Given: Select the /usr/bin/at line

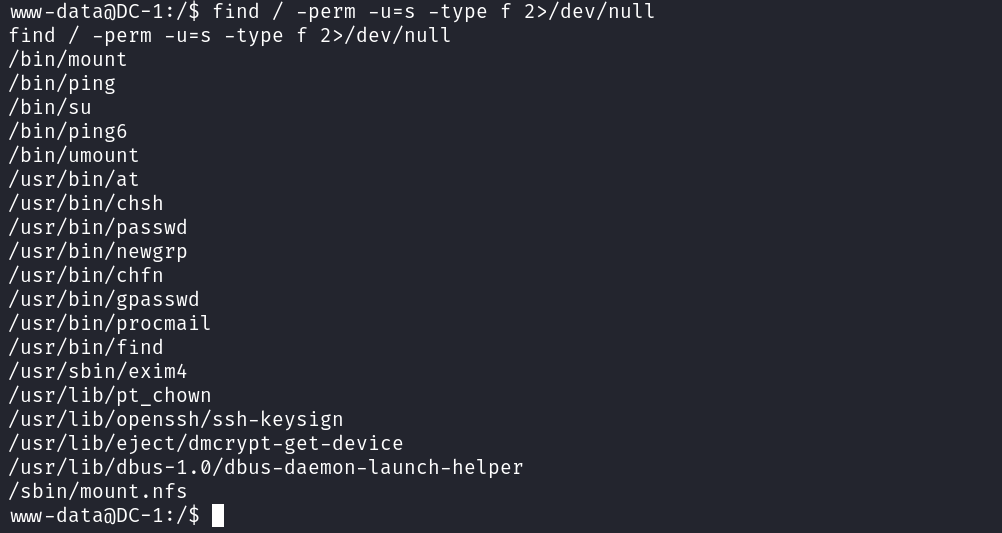Looking at the screenshot, I should 74,179.
